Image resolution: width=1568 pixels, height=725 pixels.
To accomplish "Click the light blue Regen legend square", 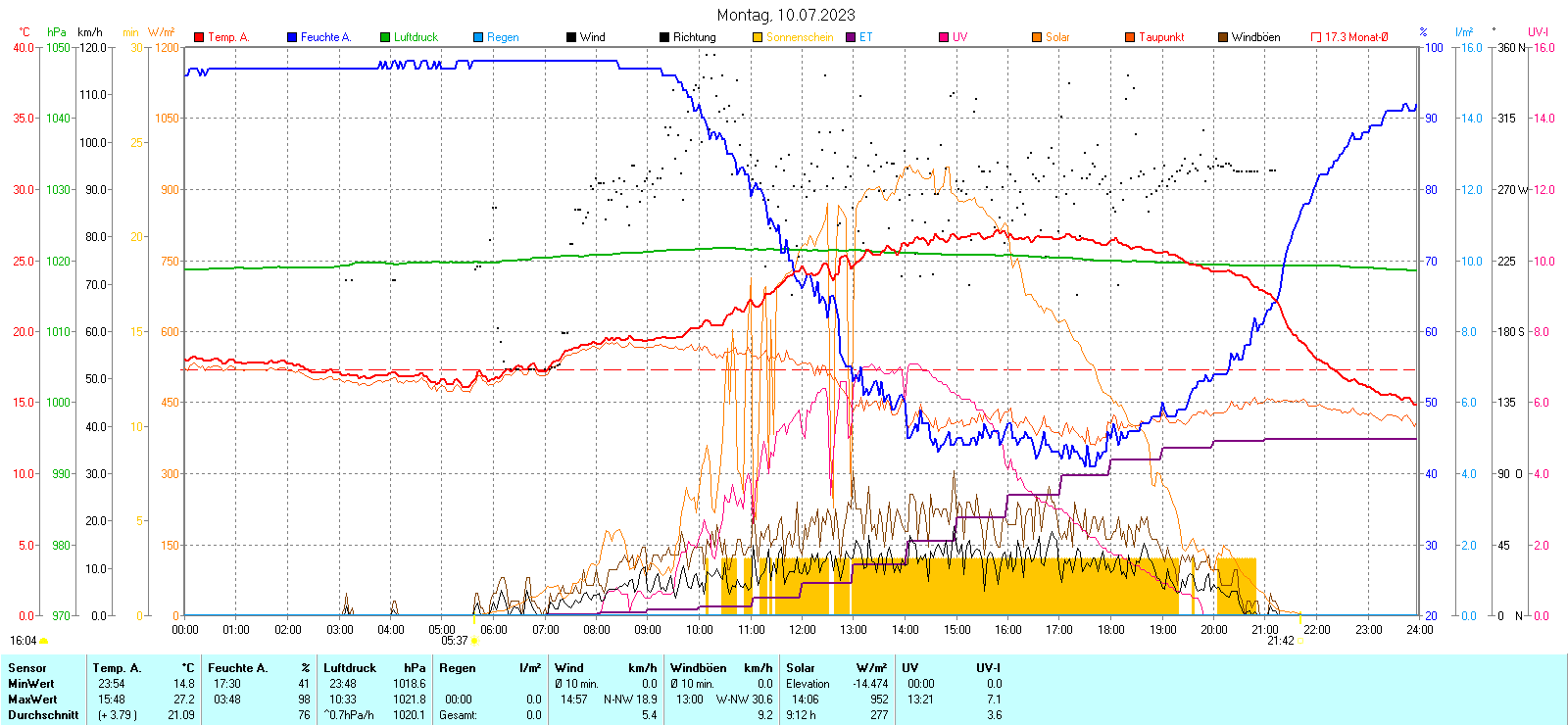I will [478, 37].
